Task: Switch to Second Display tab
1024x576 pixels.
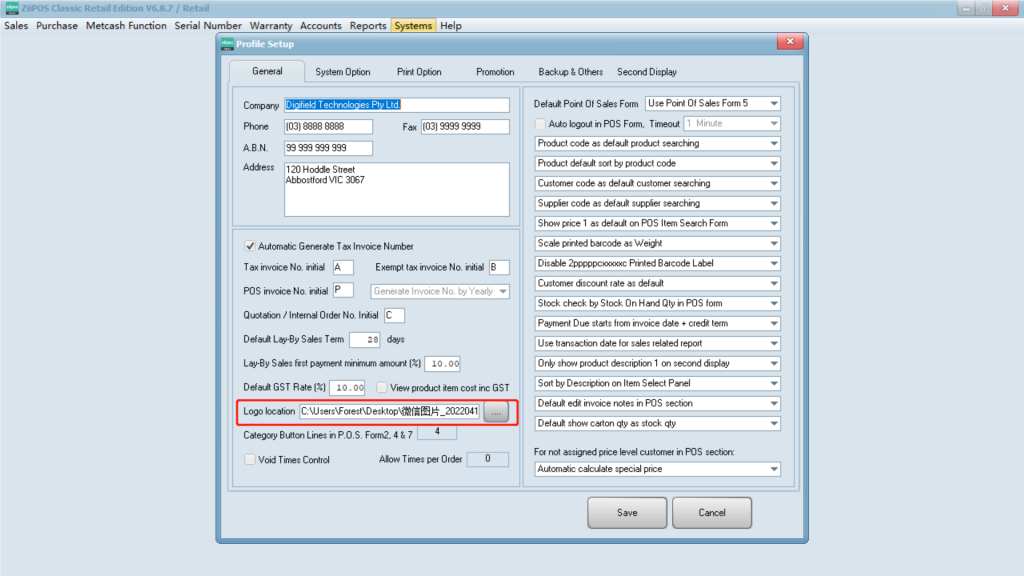Action: [x=647, y=72]
